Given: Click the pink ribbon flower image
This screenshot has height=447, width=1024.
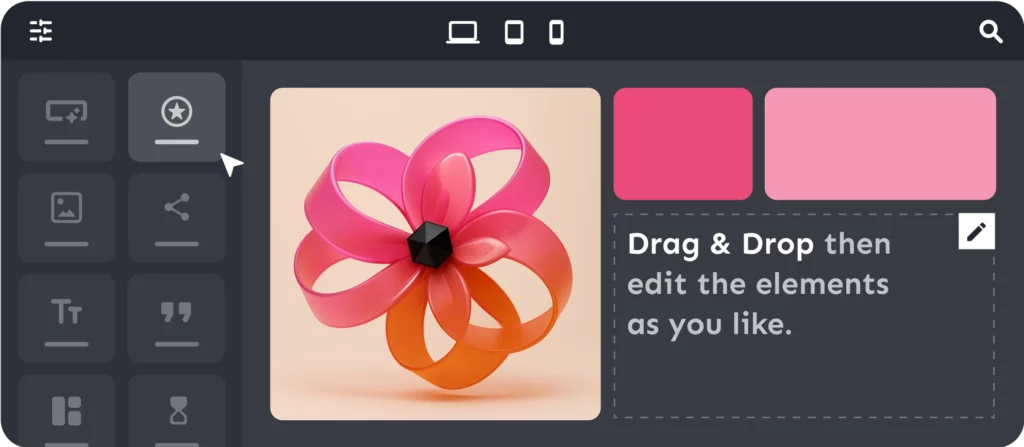Looking at the screenshot, I should click(435, 254).
